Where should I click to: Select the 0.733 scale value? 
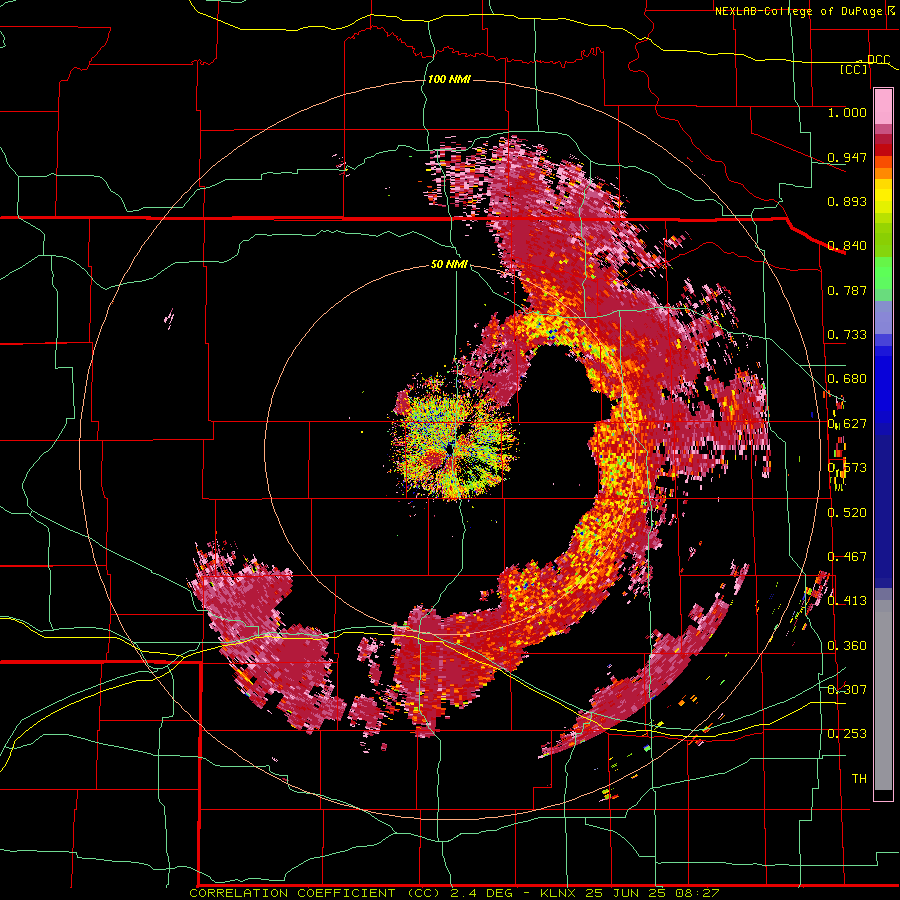coord(847,335)
